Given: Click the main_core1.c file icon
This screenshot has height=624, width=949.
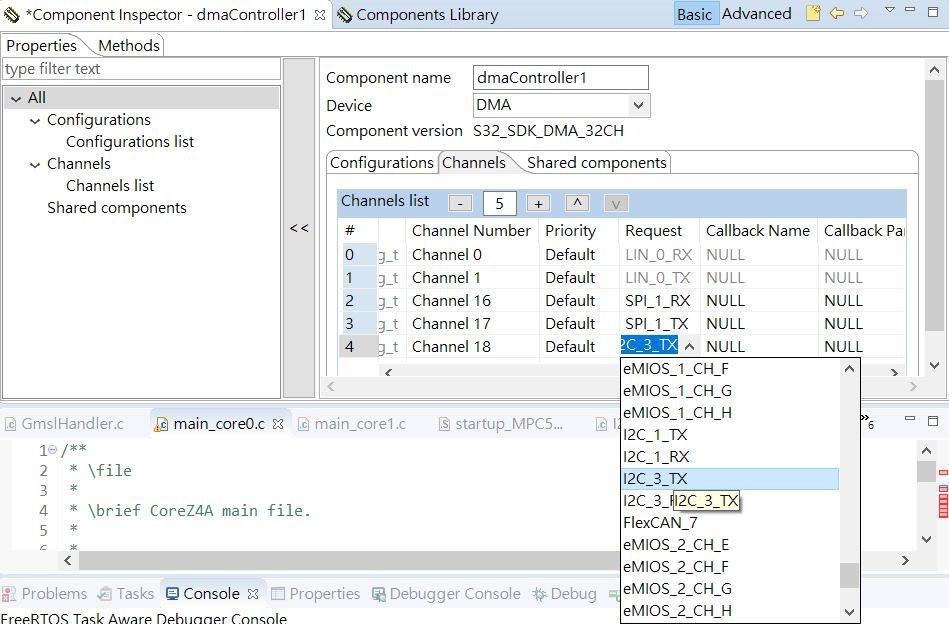Looking at the screenshot, I should click(x=303, y=424).
